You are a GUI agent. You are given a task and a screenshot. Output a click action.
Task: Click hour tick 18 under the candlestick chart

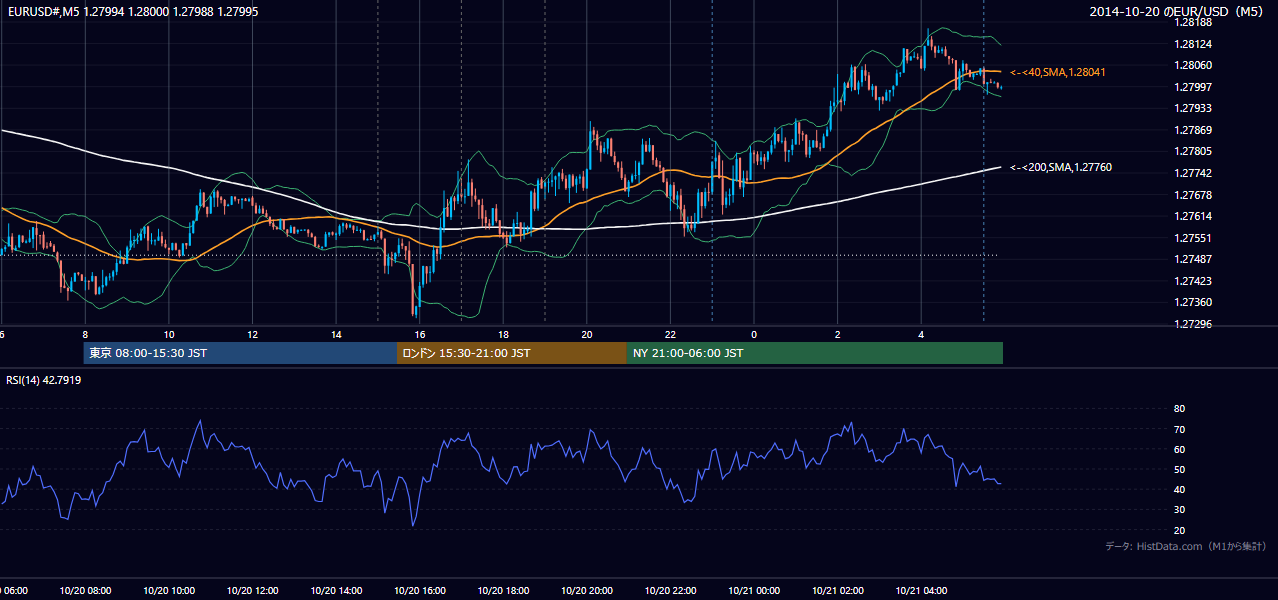click(504, 335)
